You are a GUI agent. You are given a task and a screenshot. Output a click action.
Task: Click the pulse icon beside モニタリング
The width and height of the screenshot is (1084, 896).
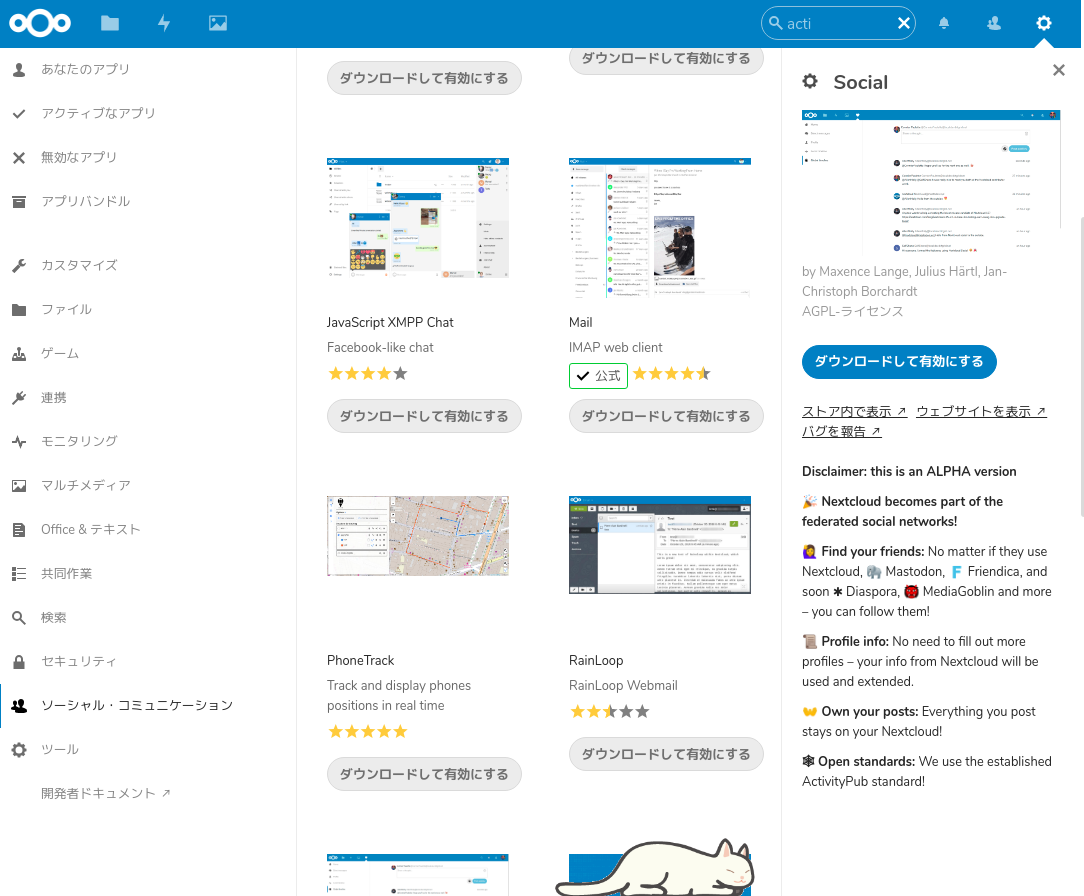19,442
